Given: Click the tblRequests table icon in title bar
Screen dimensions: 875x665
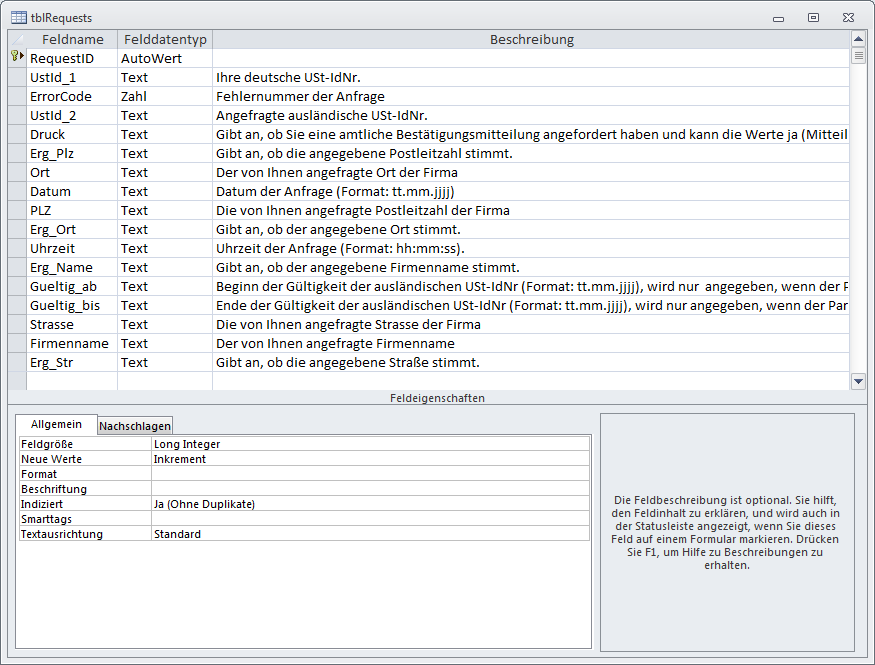Looking at the screenshot, I should tap(18, 17).
